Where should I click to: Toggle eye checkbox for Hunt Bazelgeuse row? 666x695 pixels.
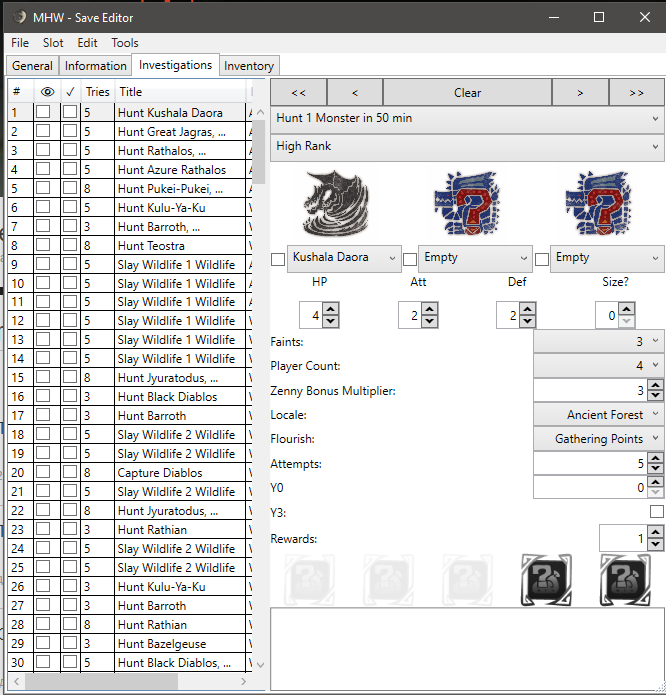pyautogui.click(x=43, y=643)
